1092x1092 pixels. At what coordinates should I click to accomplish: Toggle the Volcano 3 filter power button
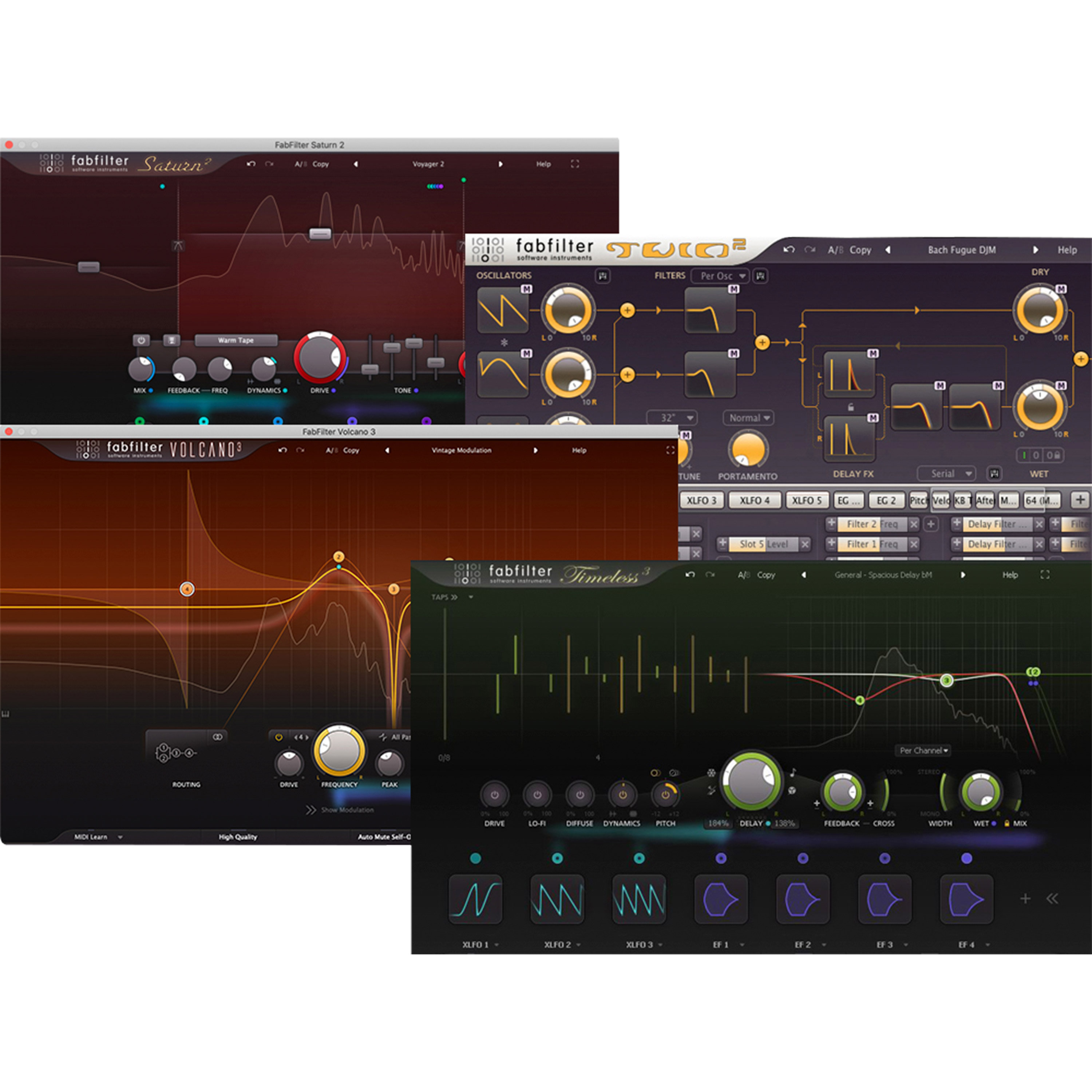(x=279, y=737)
